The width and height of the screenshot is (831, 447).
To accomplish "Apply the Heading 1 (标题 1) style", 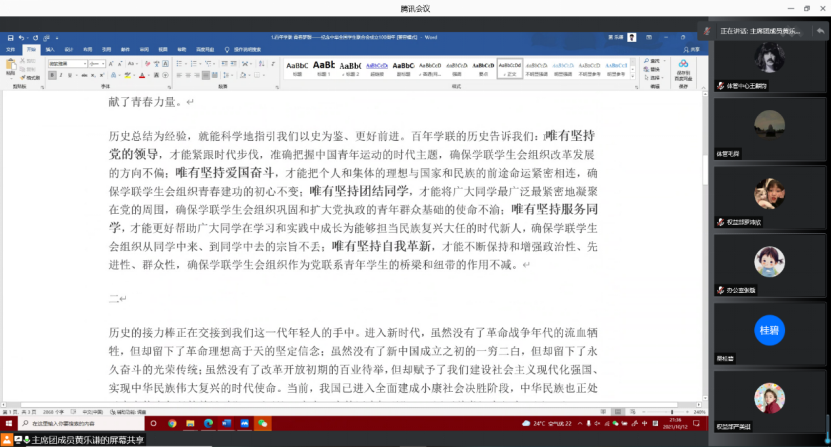I will (x=324, y=68).
